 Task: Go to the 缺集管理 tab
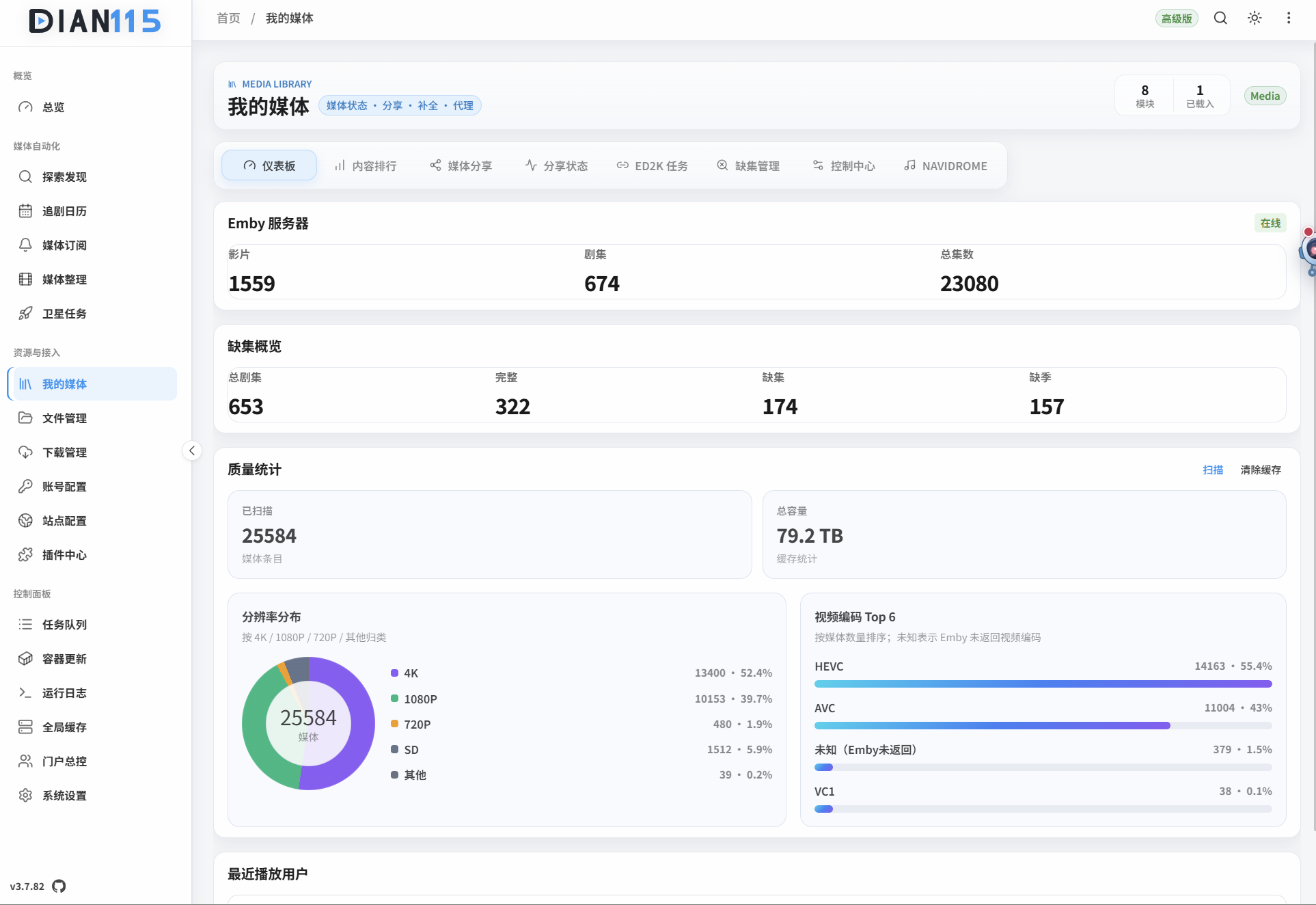click(748, 166)
